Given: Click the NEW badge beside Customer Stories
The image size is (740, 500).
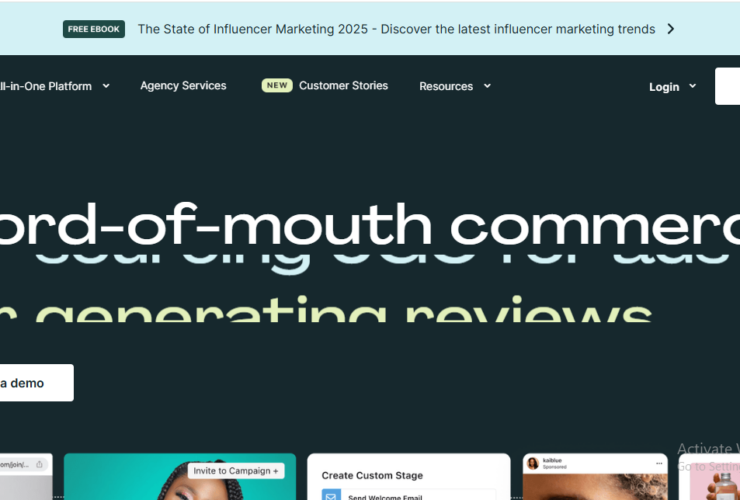Looking at the screenshot, I should pyautogui.click(x=277, y=85).
